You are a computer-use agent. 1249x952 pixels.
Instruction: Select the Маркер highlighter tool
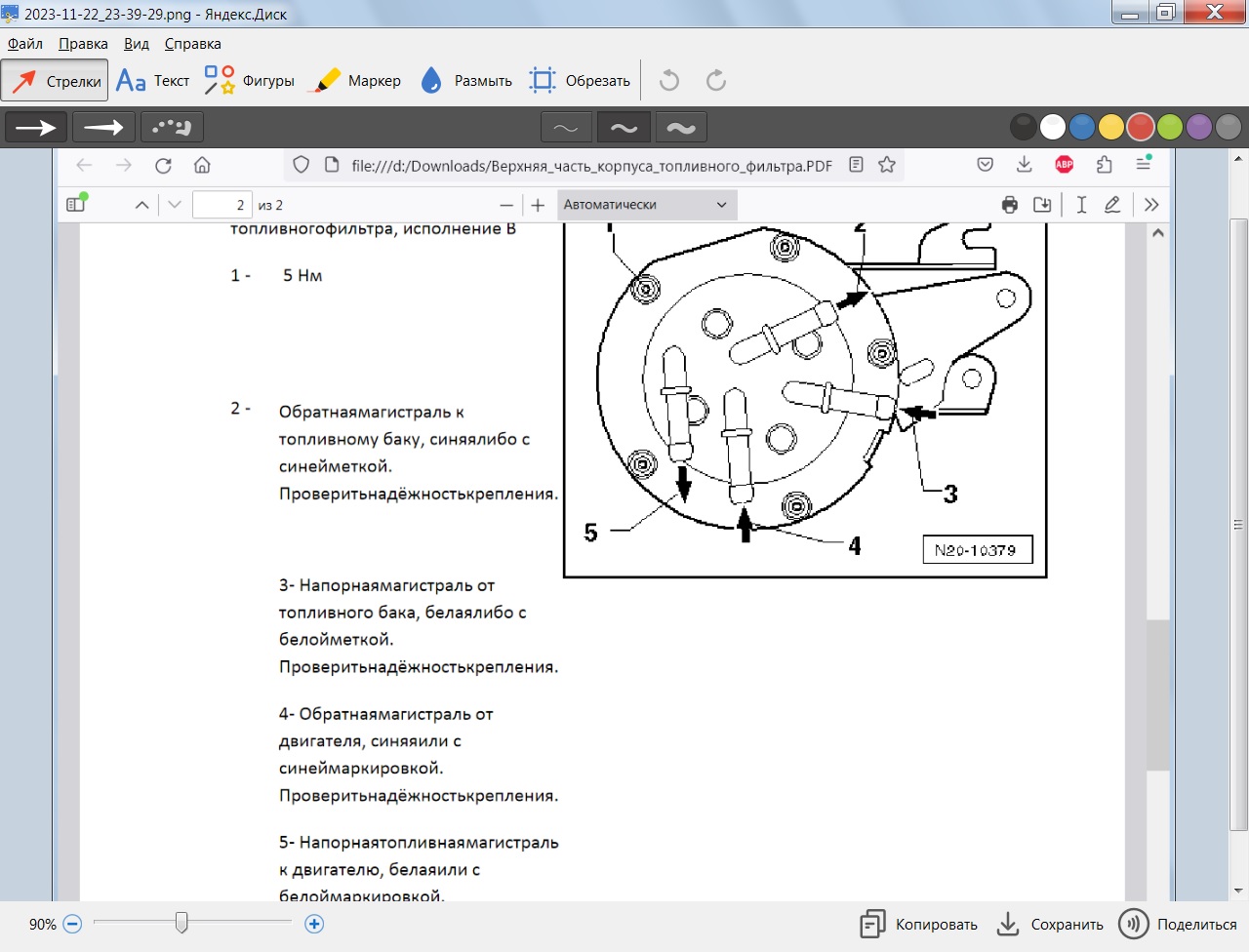354,81
